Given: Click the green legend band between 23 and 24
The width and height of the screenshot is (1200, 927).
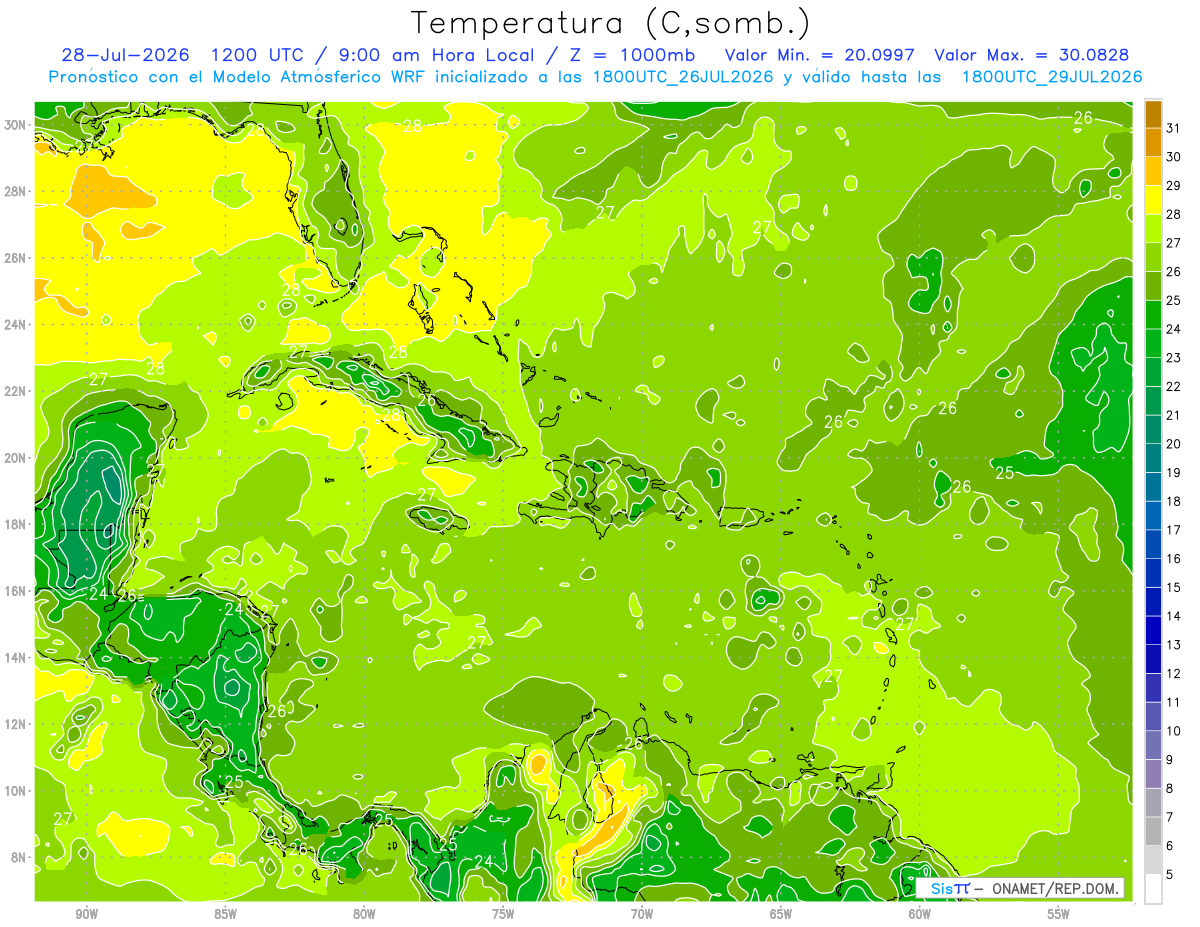Looking at the screenshot, I should pos(1153,343).
